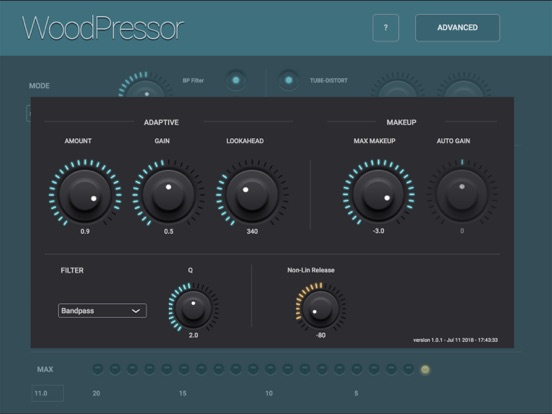Click the MAX MAKEUP knob
The height and width of the screenshot is (414, 552).
click(378, 195)
